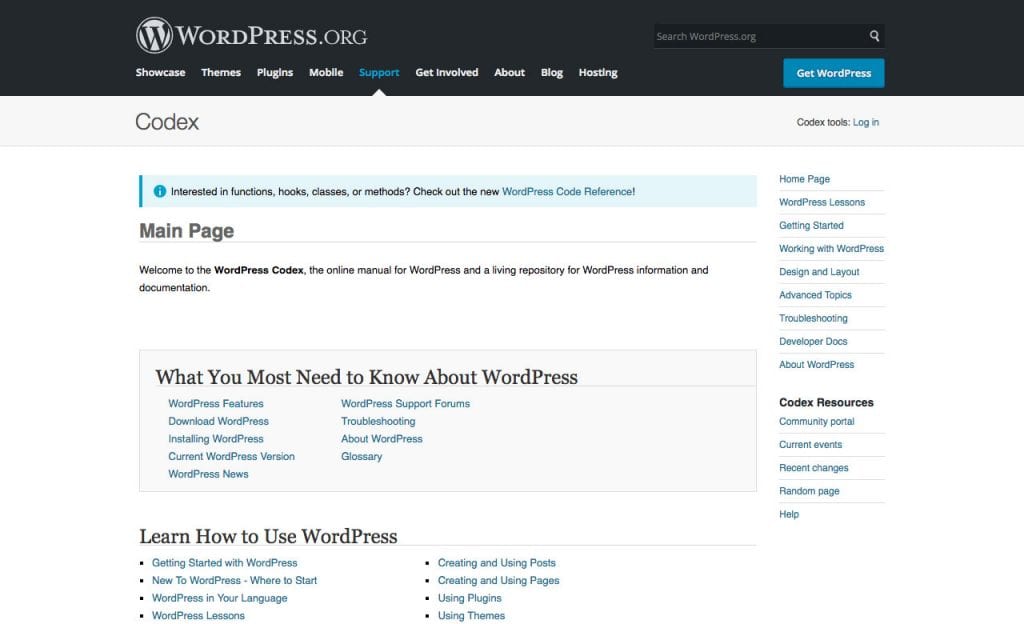Viewport: 1024px width, 624px height.
Task: Open WordPress News link
Action: pos(208,474)
